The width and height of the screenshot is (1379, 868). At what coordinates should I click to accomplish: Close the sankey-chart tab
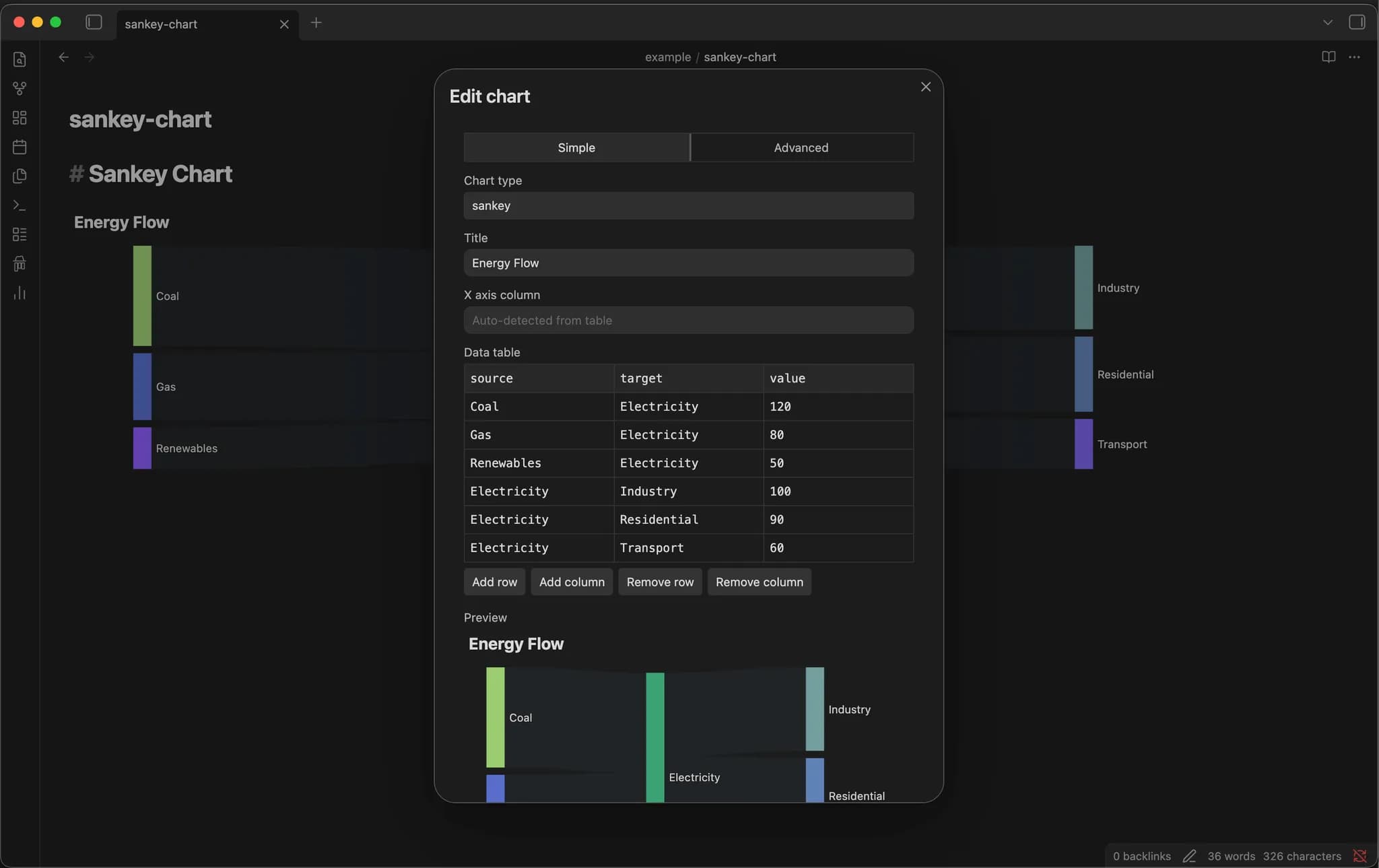(284, 24)
